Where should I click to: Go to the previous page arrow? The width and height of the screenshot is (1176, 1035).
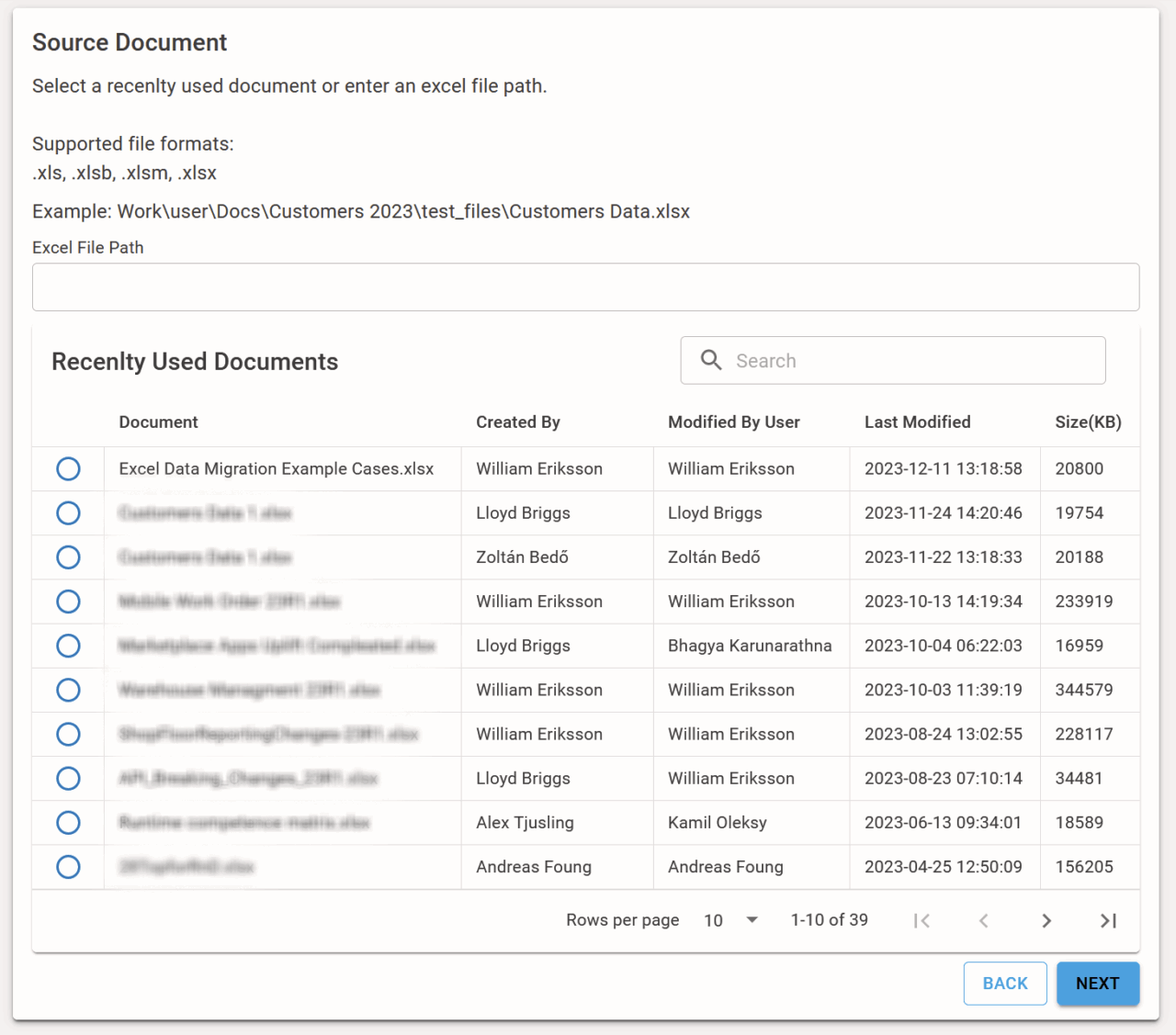[x=983, y=920]
